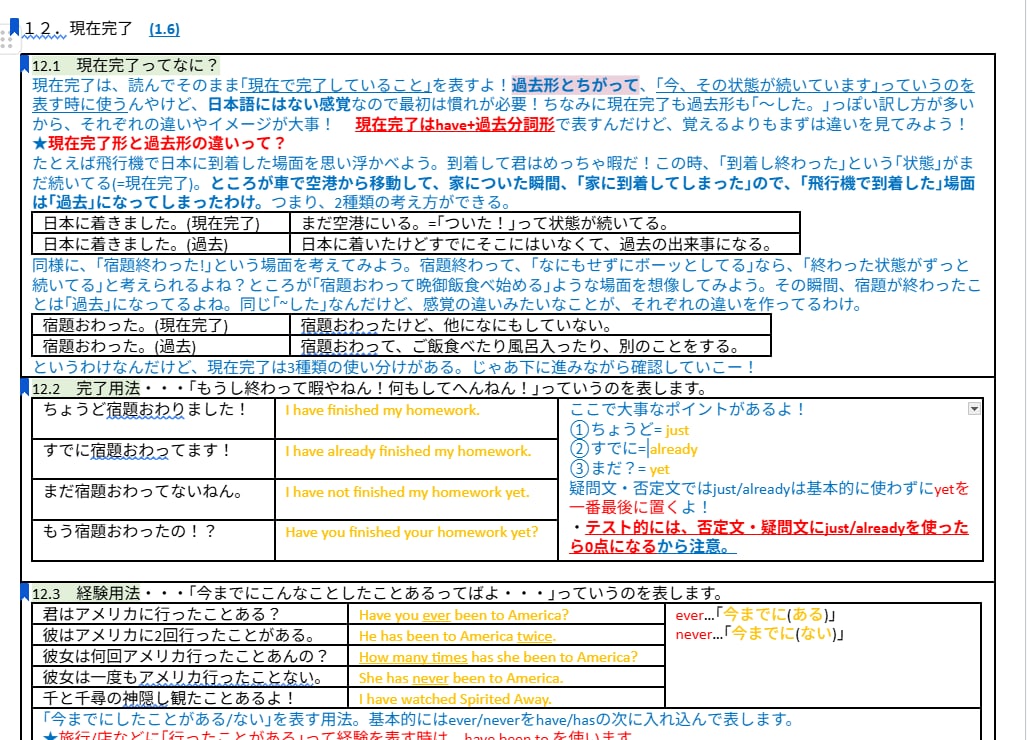Click sentence Have you finished your homework yet?

[x=411, y=532]
